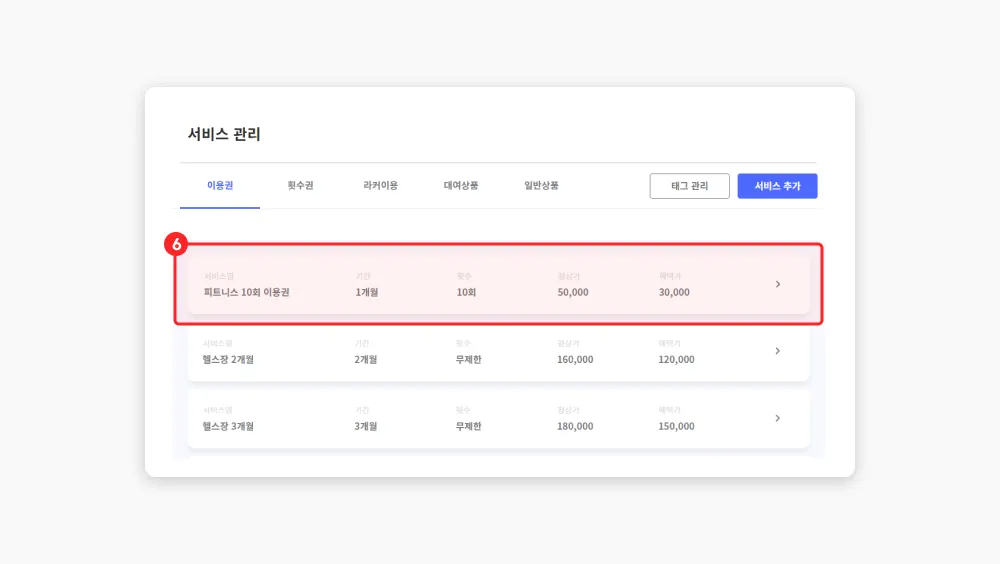Click the 서비스 추가 button
The width and height of the screenshot is (1000, 564).
[x=777, y=186]
